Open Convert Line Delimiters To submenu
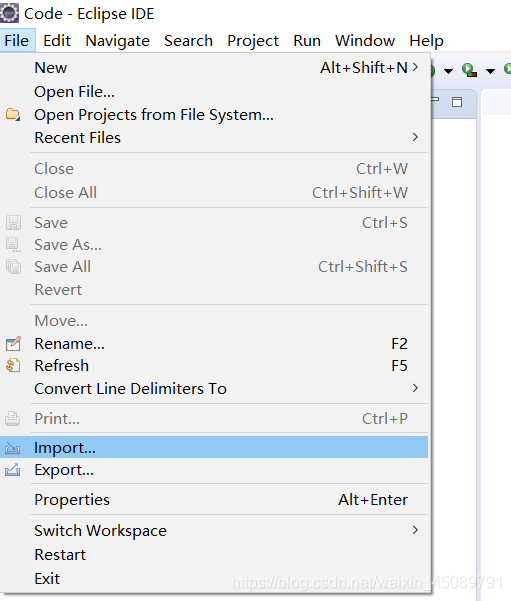Image resolution: width=511 pixels, height=601 pixels. 214,389
